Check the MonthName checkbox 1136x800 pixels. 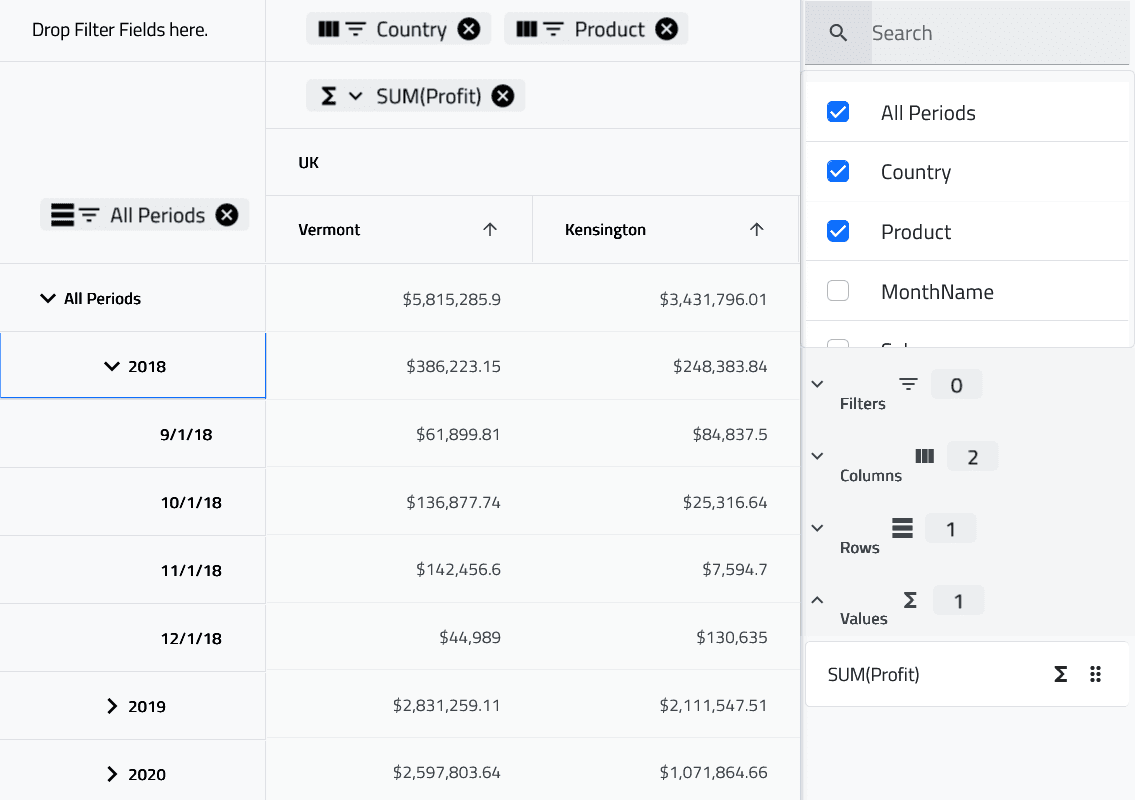(x=838, y=291)
